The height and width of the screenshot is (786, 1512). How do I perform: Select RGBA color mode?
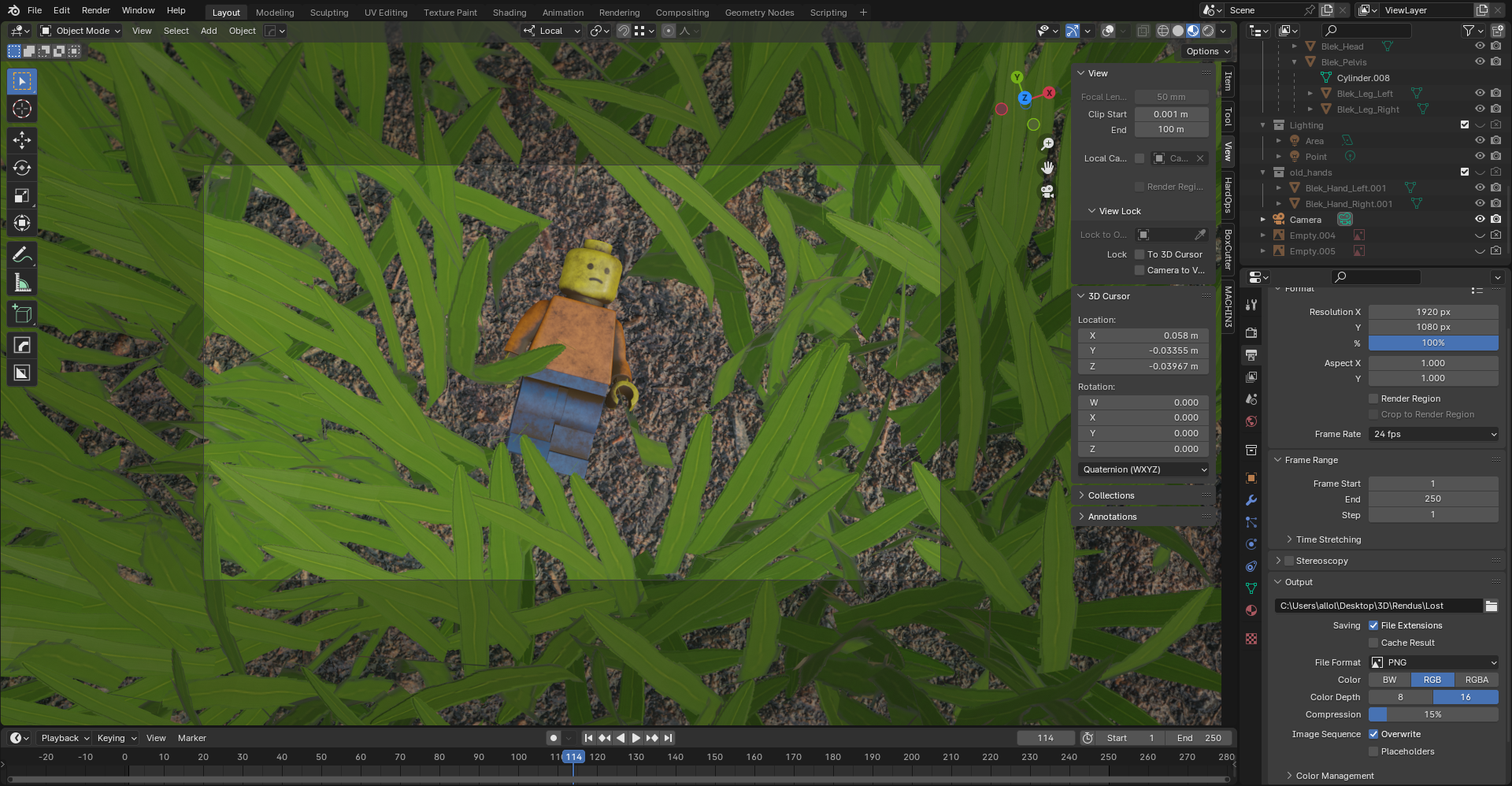(1477, 680)
